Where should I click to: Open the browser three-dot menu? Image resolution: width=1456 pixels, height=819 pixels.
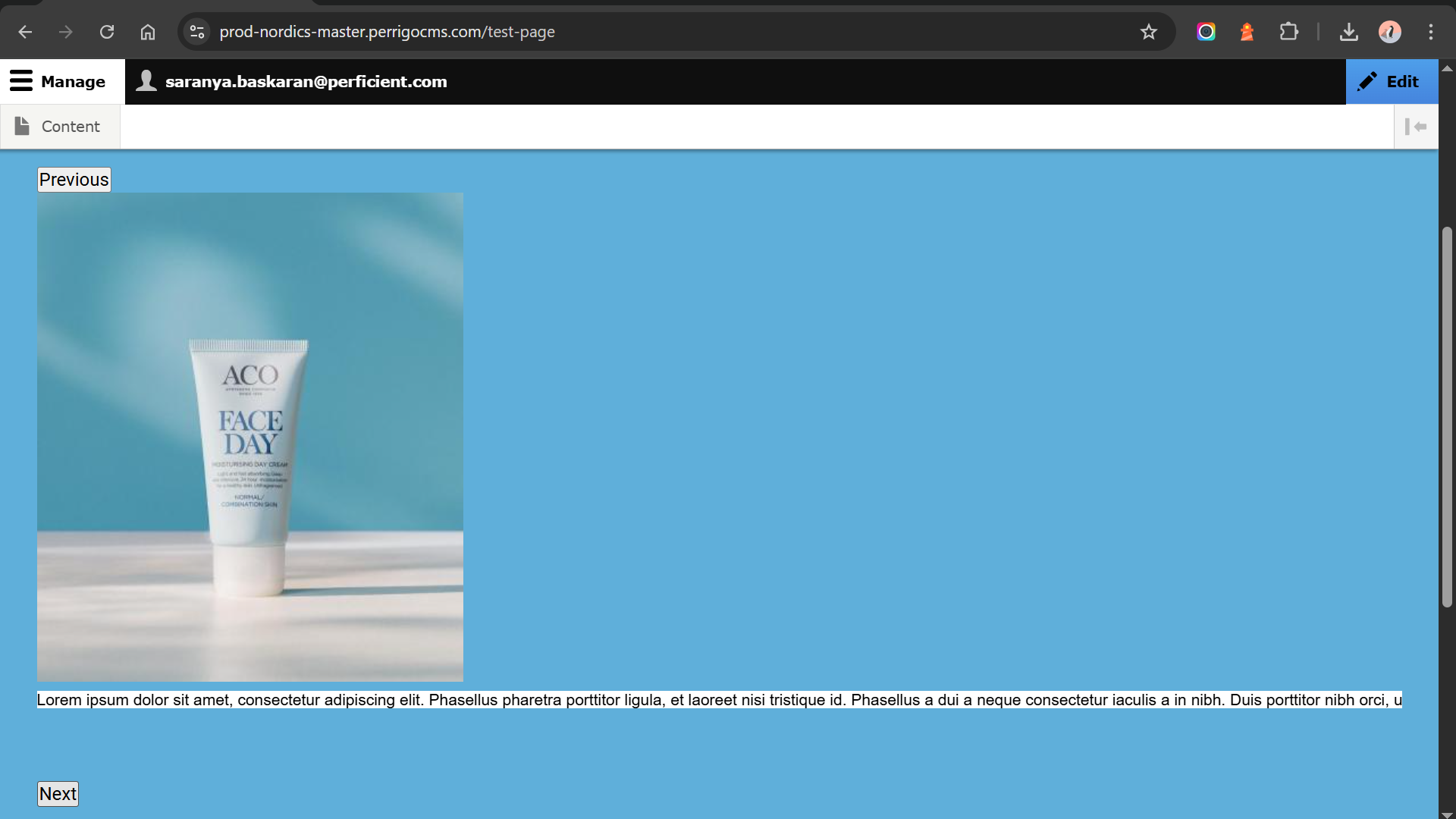[x=1431, y=32]
